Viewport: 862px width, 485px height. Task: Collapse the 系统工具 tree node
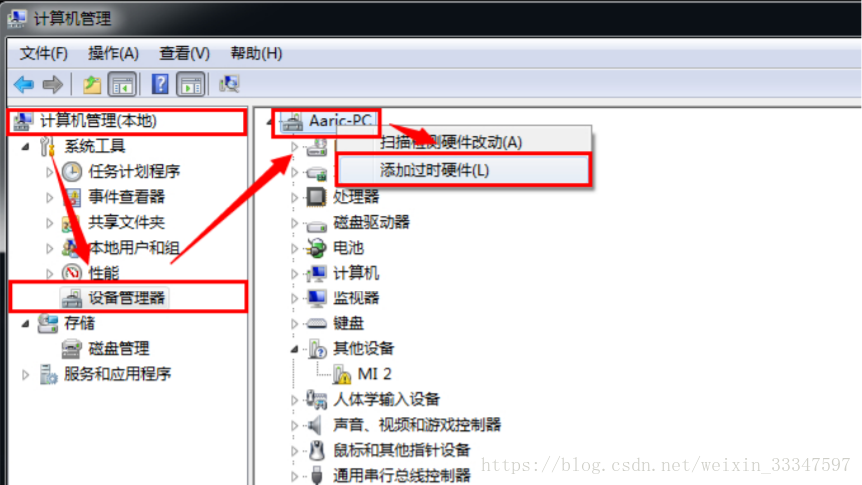[x=25, y=147]
